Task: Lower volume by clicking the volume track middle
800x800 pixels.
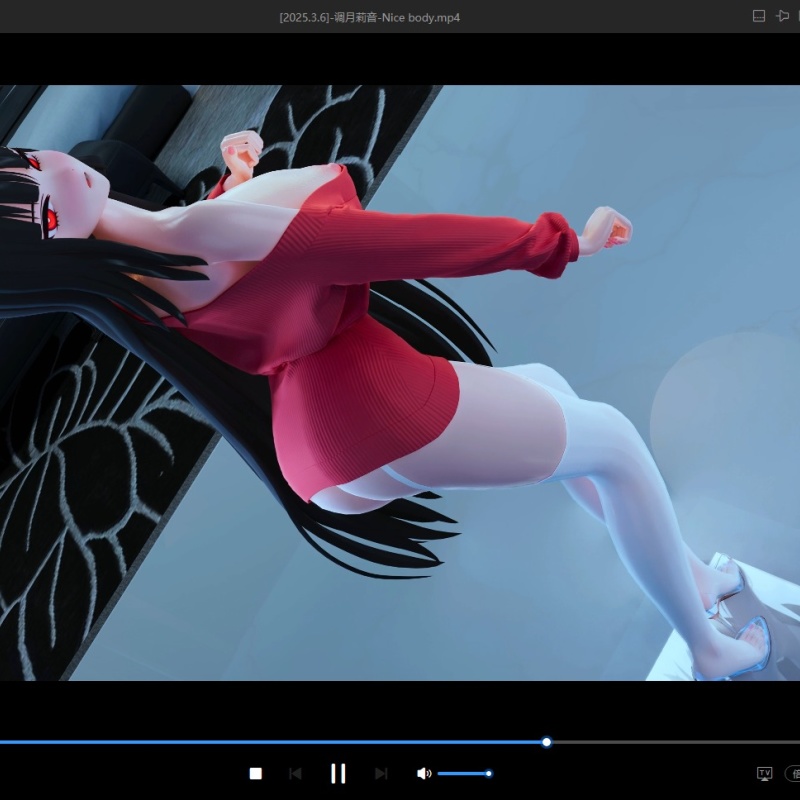Action: (462, 773)
